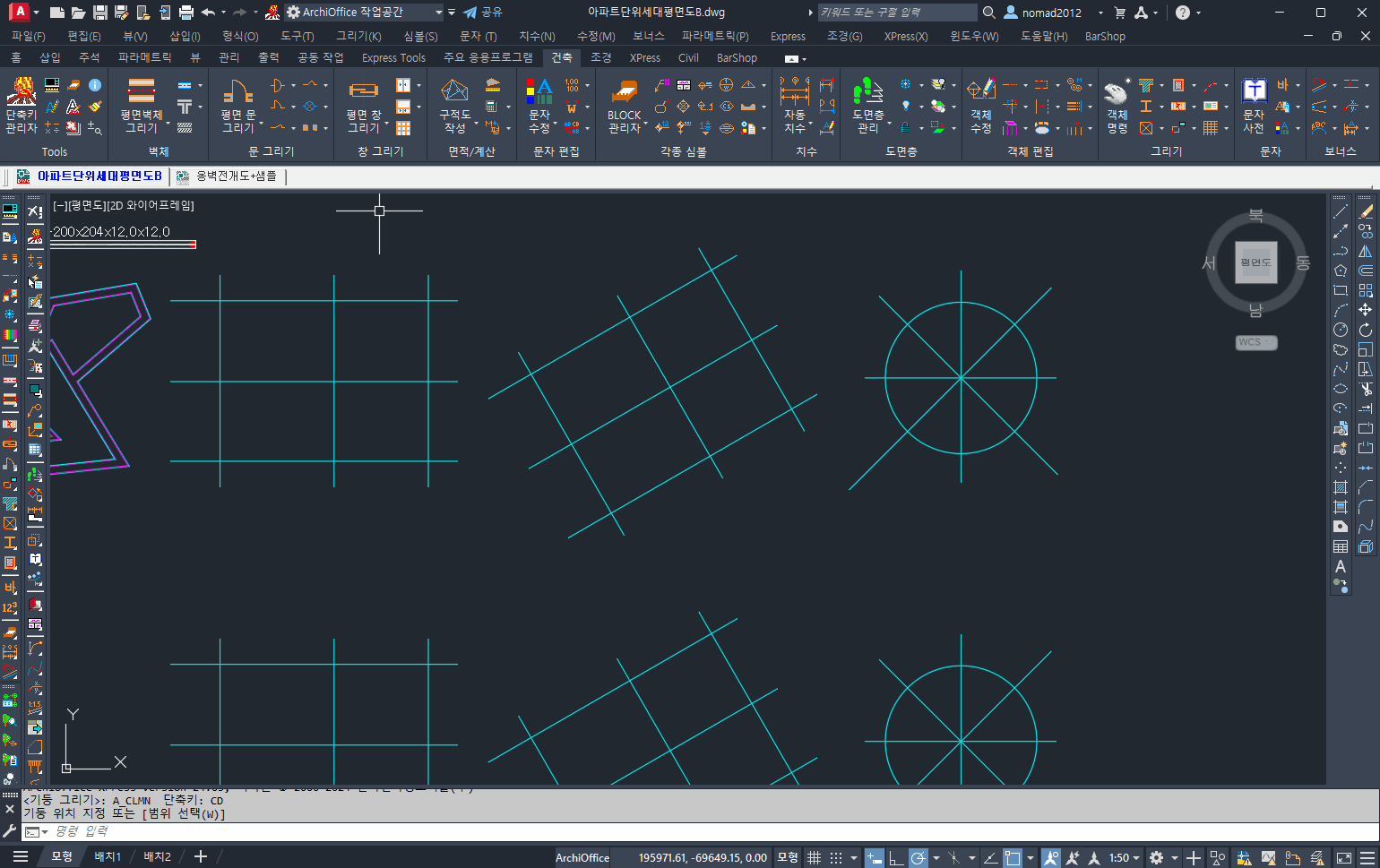This screenshot has height=868, width=1380.
Task: Click the WCS coordinate system button
Action: tap(1256, 342)
